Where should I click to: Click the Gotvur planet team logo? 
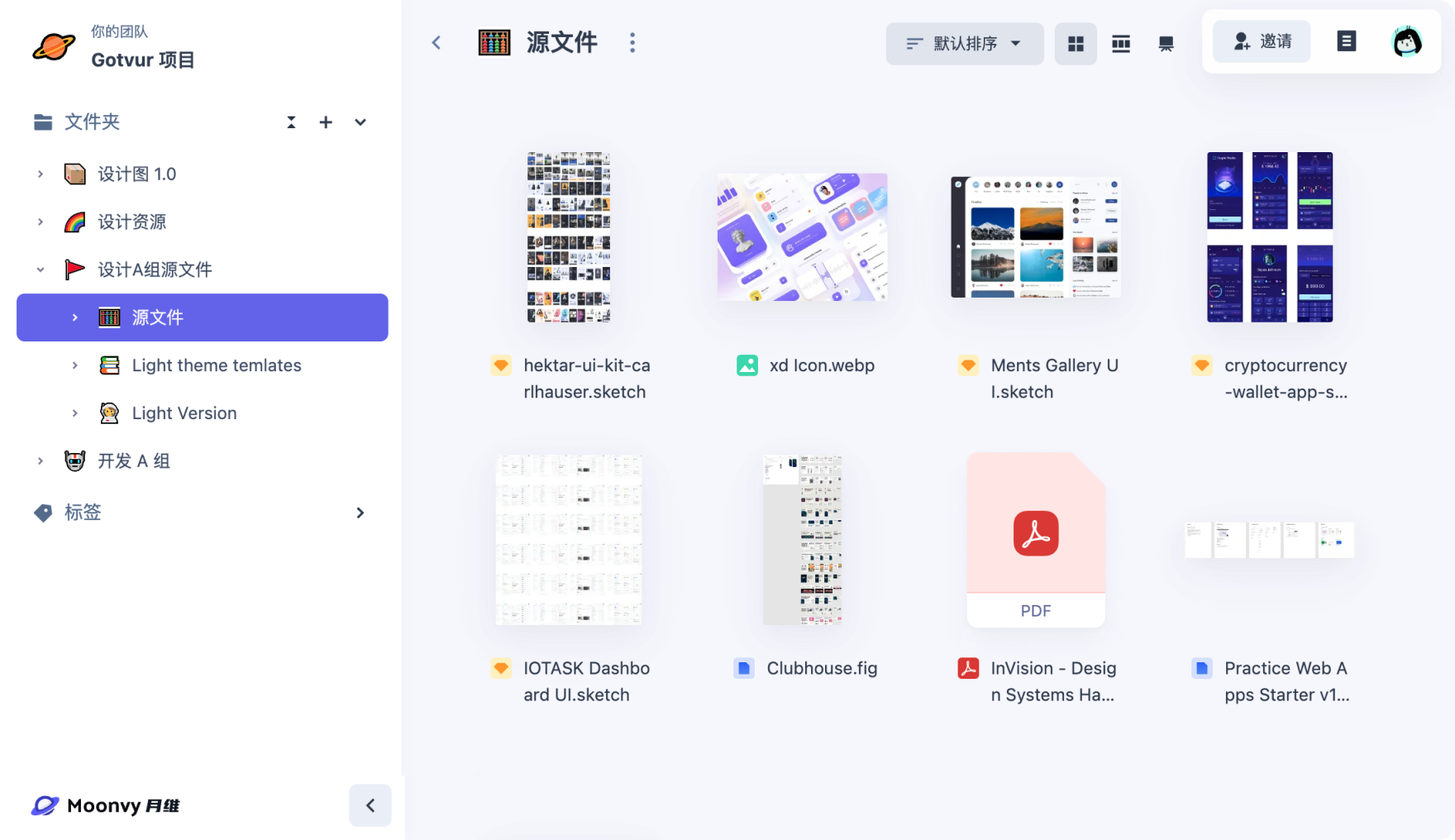54,47
